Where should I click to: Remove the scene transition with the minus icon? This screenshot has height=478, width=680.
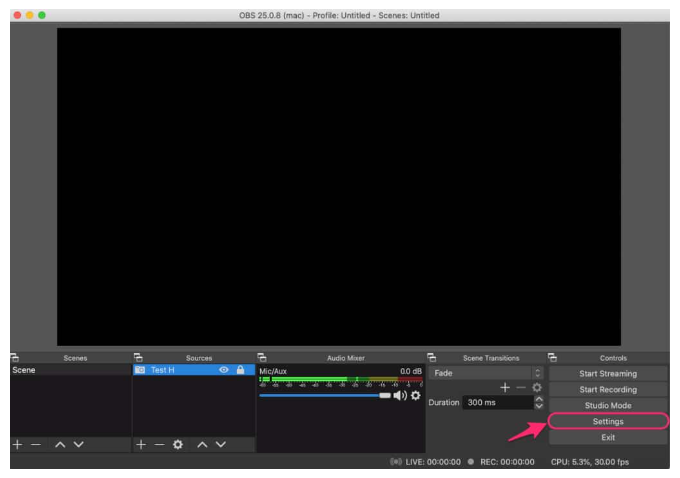(x=521, y=387)
